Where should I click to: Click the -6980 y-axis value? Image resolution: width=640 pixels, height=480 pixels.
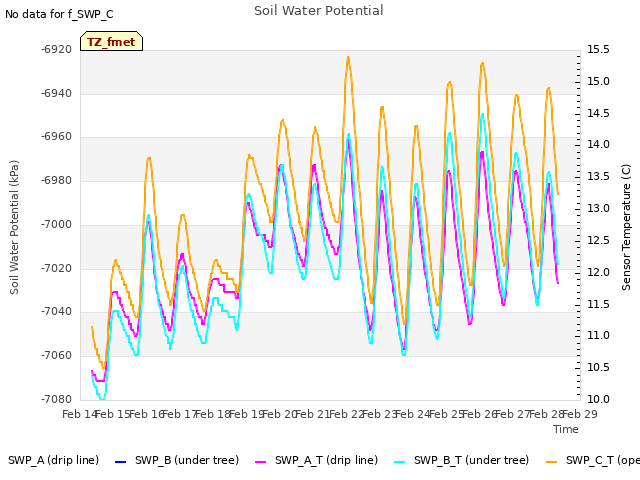pyautogui.click(x=56, y=180)
